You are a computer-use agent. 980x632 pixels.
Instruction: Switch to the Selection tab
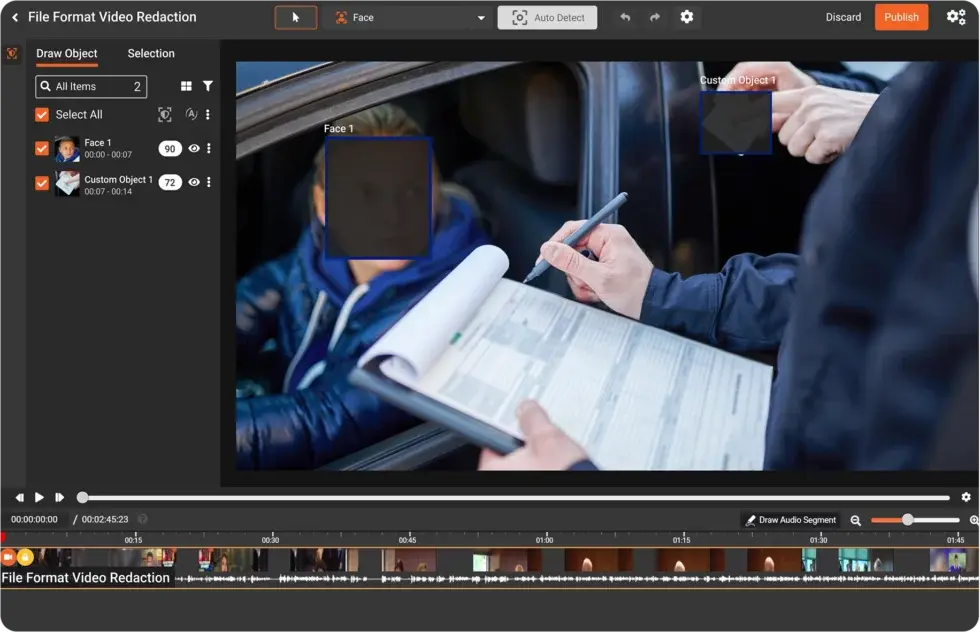[151, 54]
